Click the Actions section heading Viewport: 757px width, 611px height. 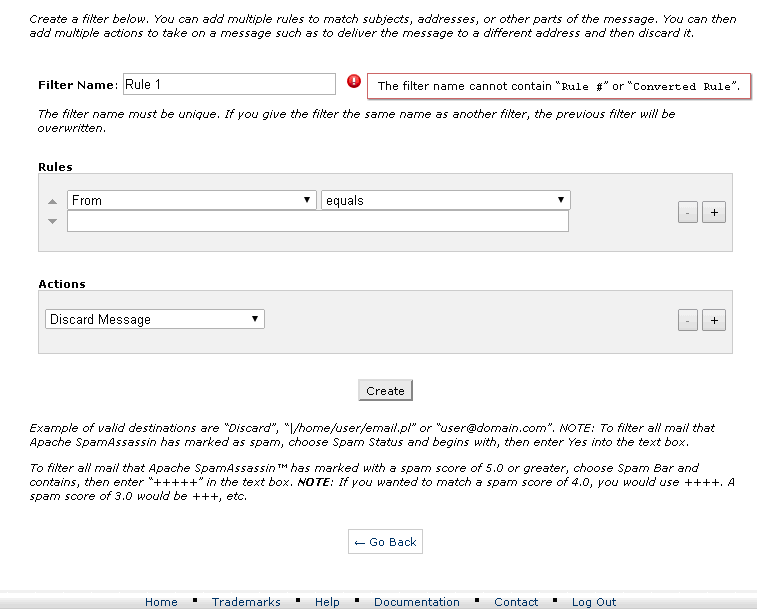tap(62, 284)
